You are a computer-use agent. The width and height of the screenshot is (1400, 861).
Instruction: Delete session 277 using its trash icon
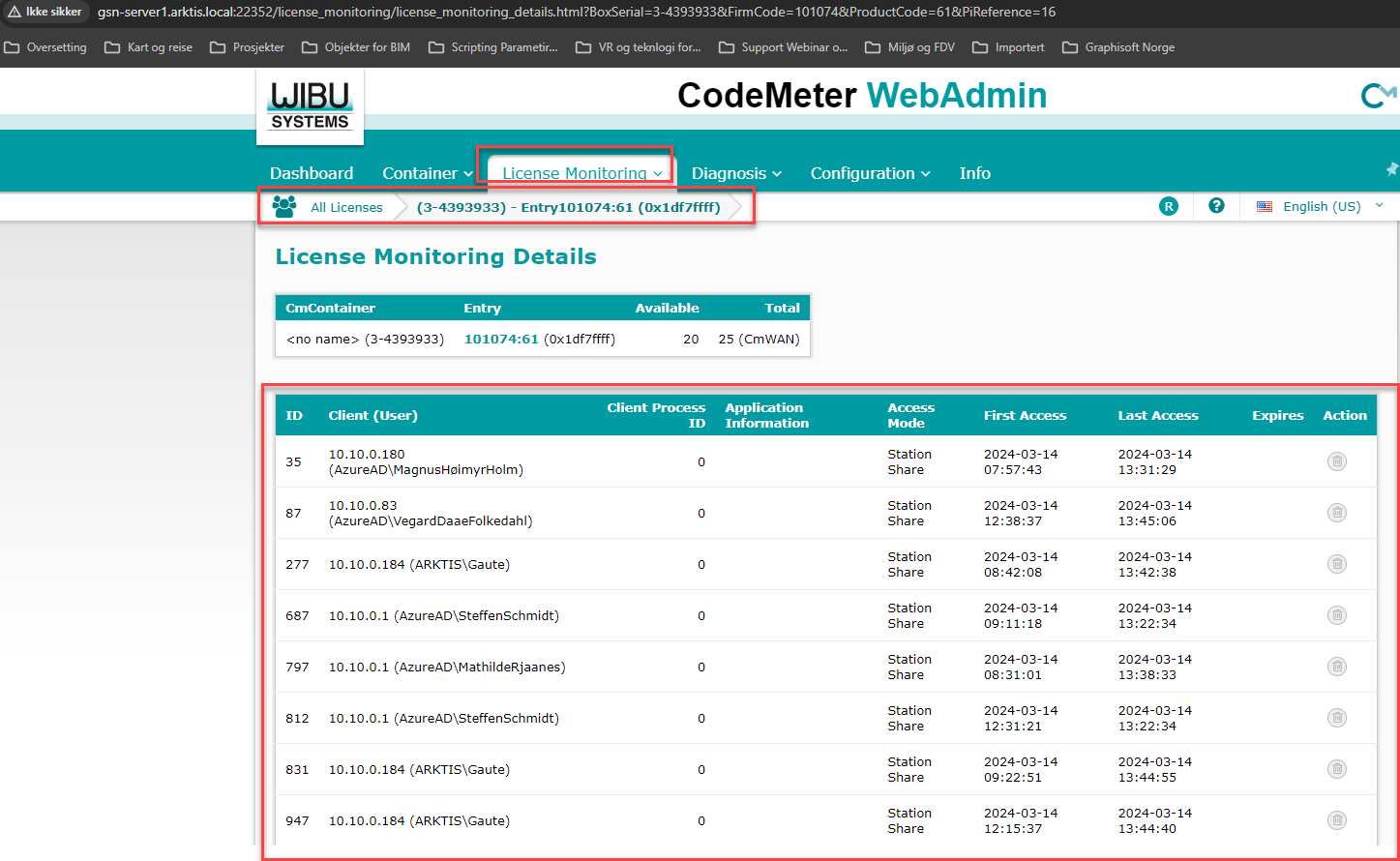point(1336,564)
